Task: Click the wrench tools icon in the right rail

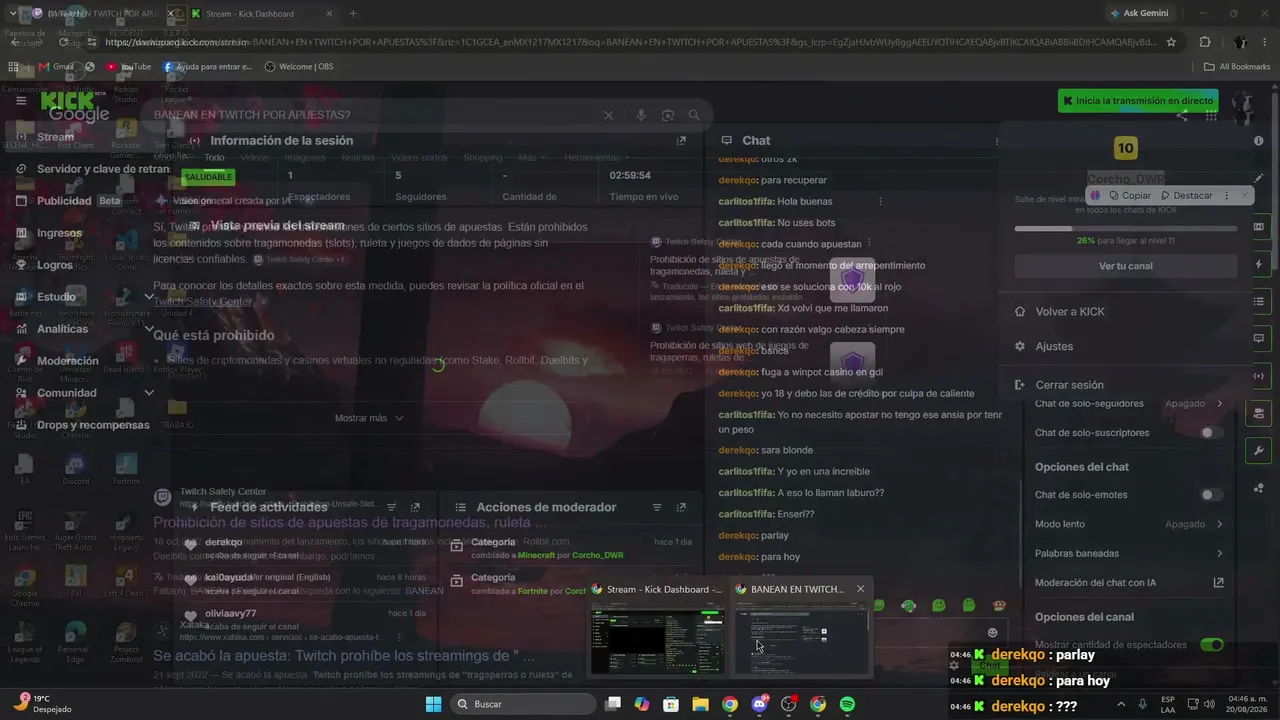Action: [x=1258, y=450]
